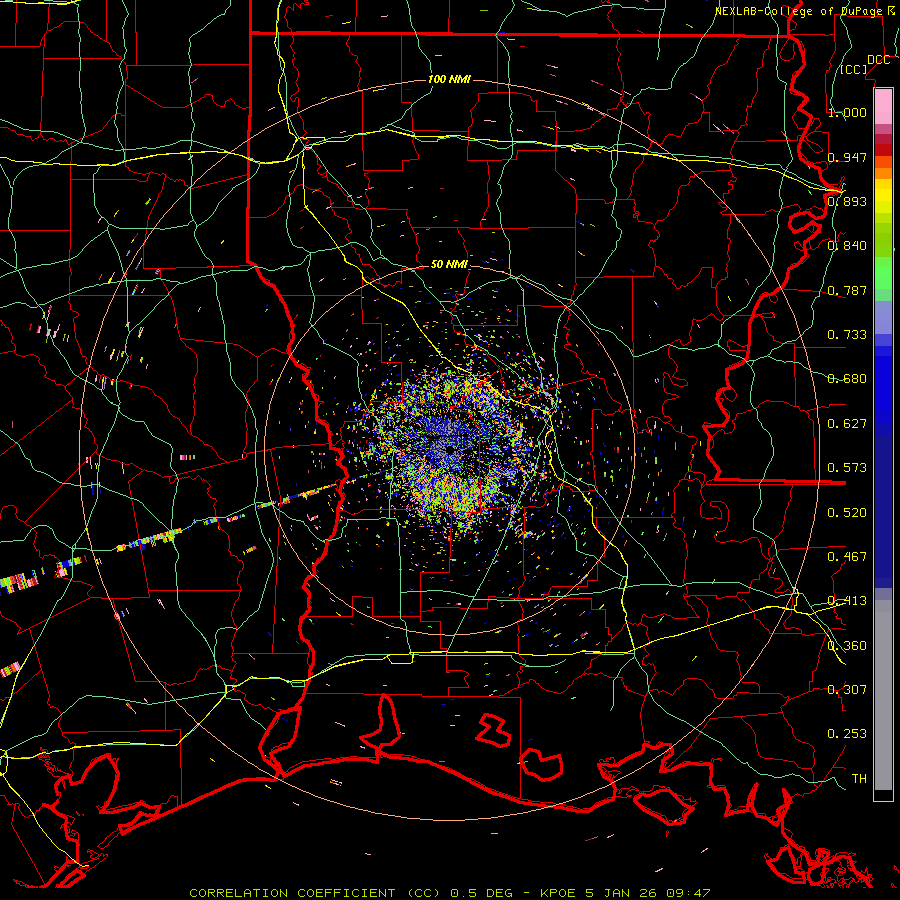
Task: Click the 1.000 value on the scale
Action: (x=847, y=112)
